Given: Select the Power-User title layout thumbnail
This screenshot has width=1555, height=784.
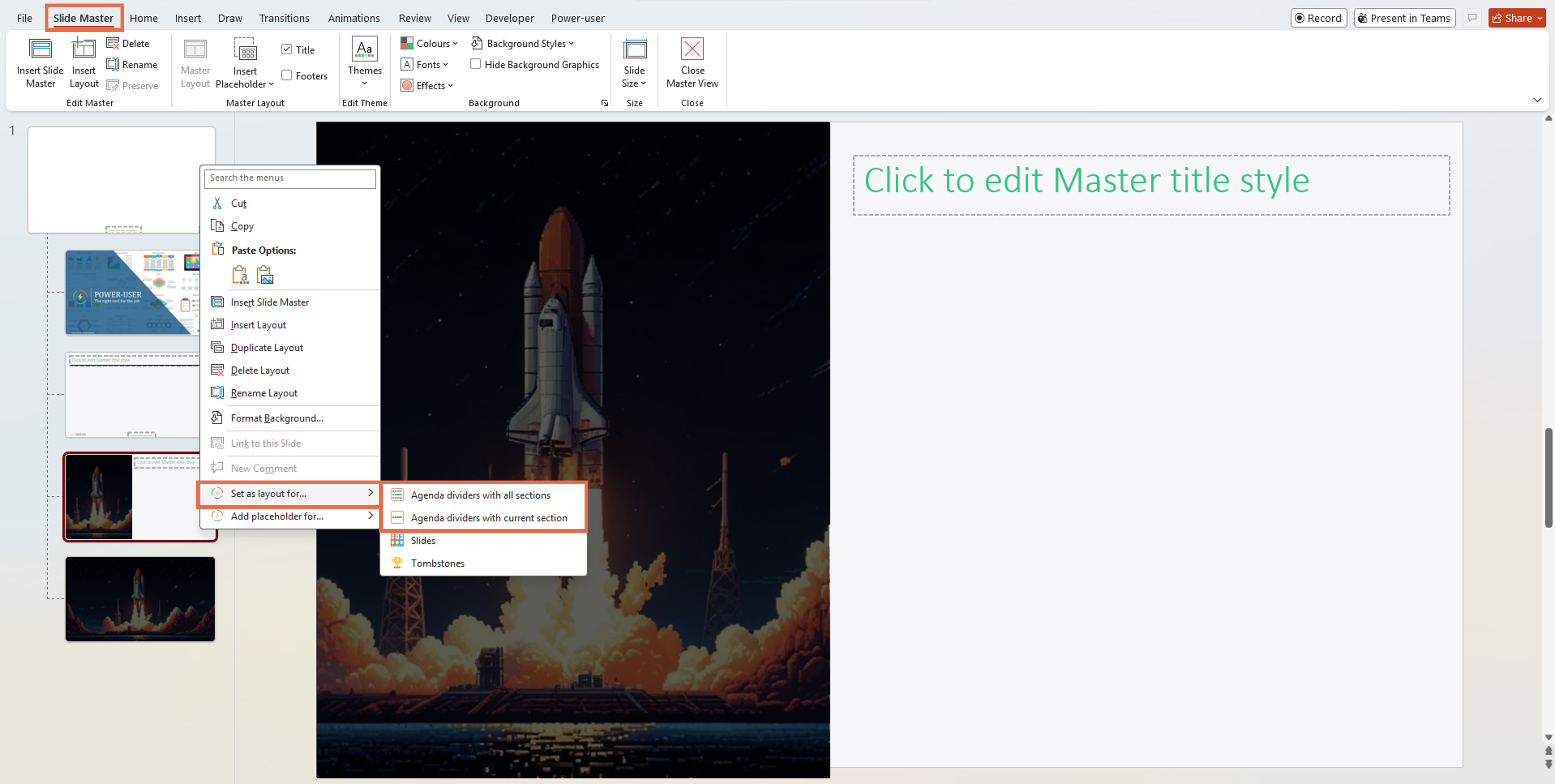Looking at the screenshot, I should point(132,293).
